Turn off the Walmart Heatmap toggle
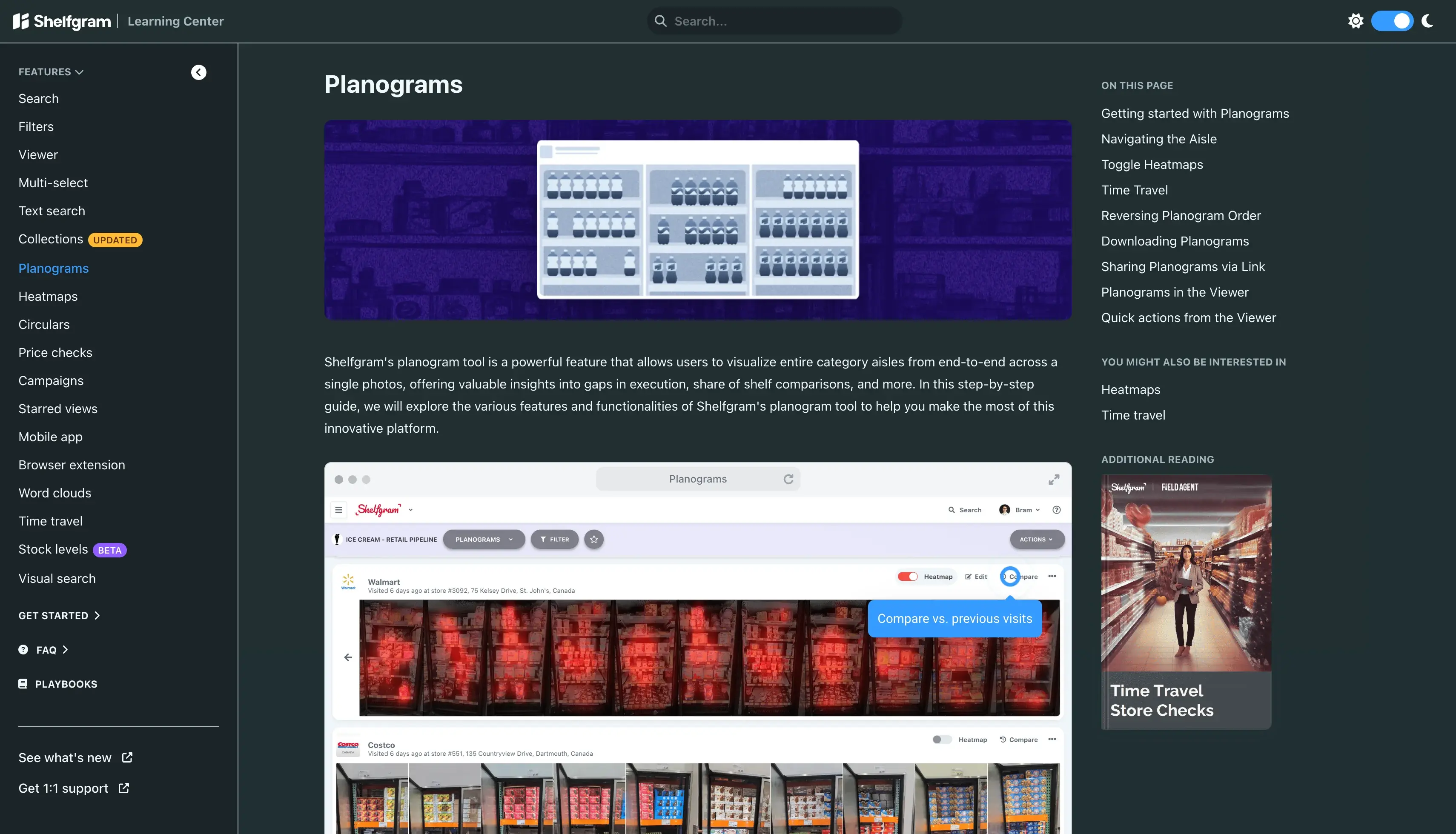 [908, 577]
